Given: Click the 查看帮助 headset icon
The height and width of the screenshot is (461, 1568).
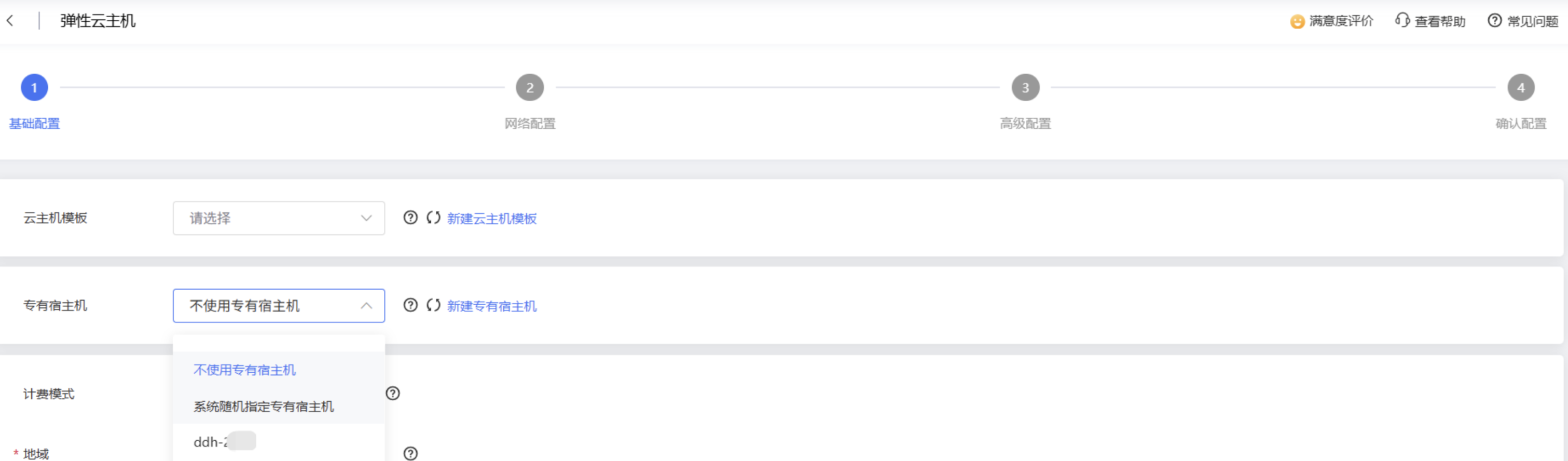Looking at the screenshot, I should (x=1402, y=21).
